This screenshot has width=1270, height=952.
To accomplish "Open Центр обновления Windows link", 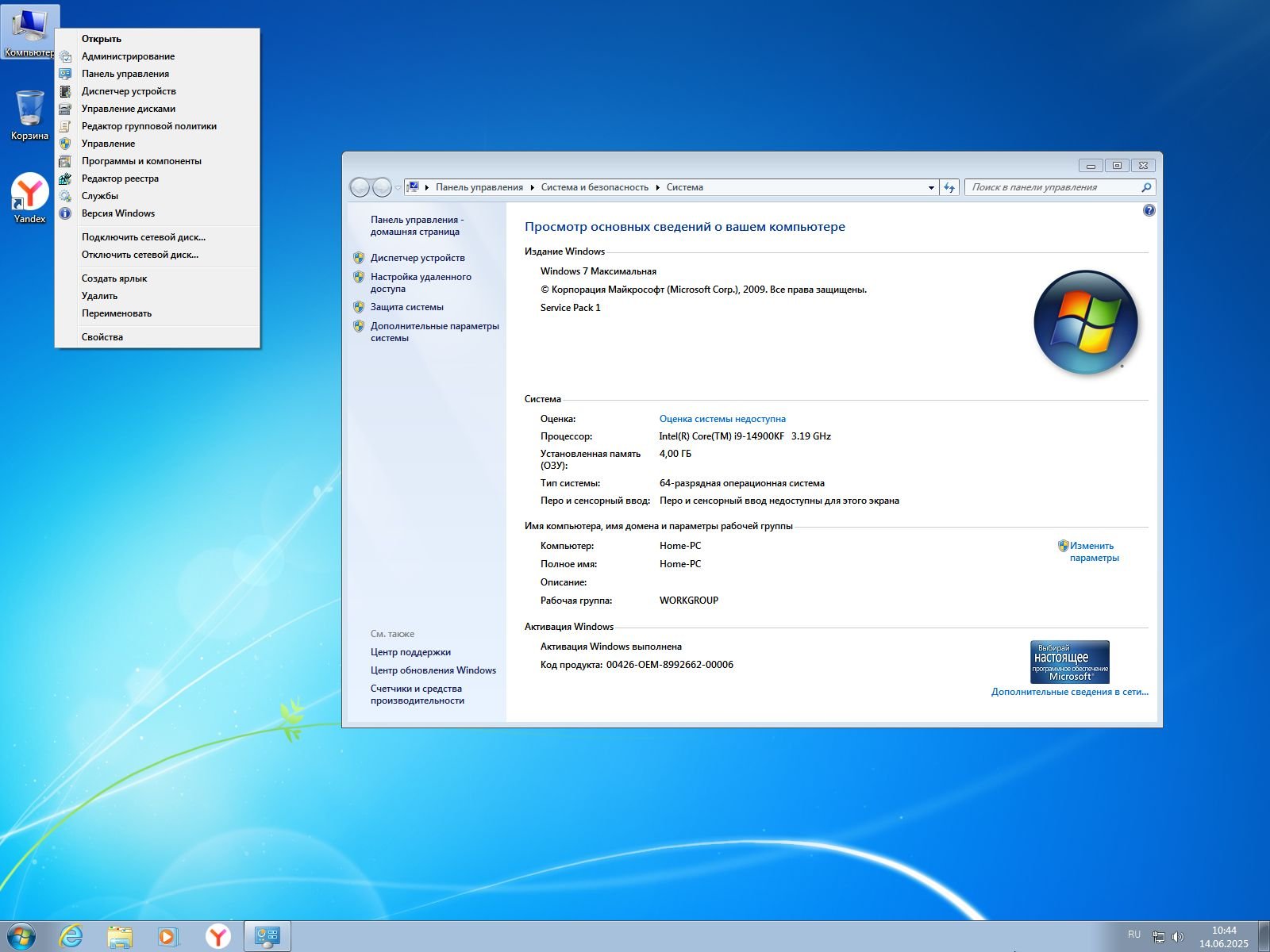I will pos(433,670).
